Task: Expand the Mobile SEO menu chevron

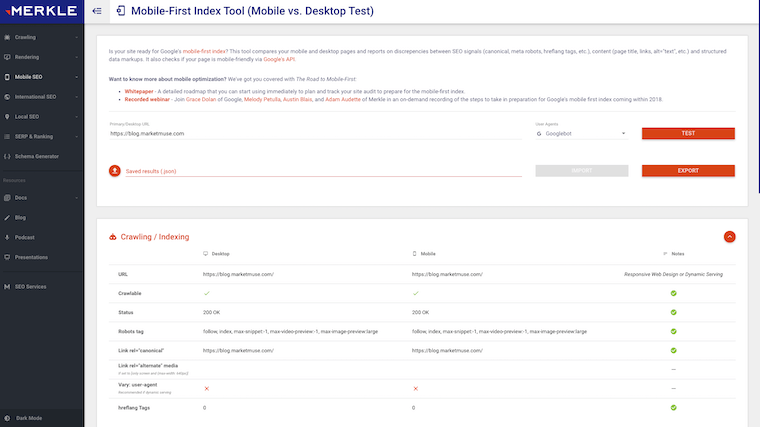Action: [x=77, y=77]
